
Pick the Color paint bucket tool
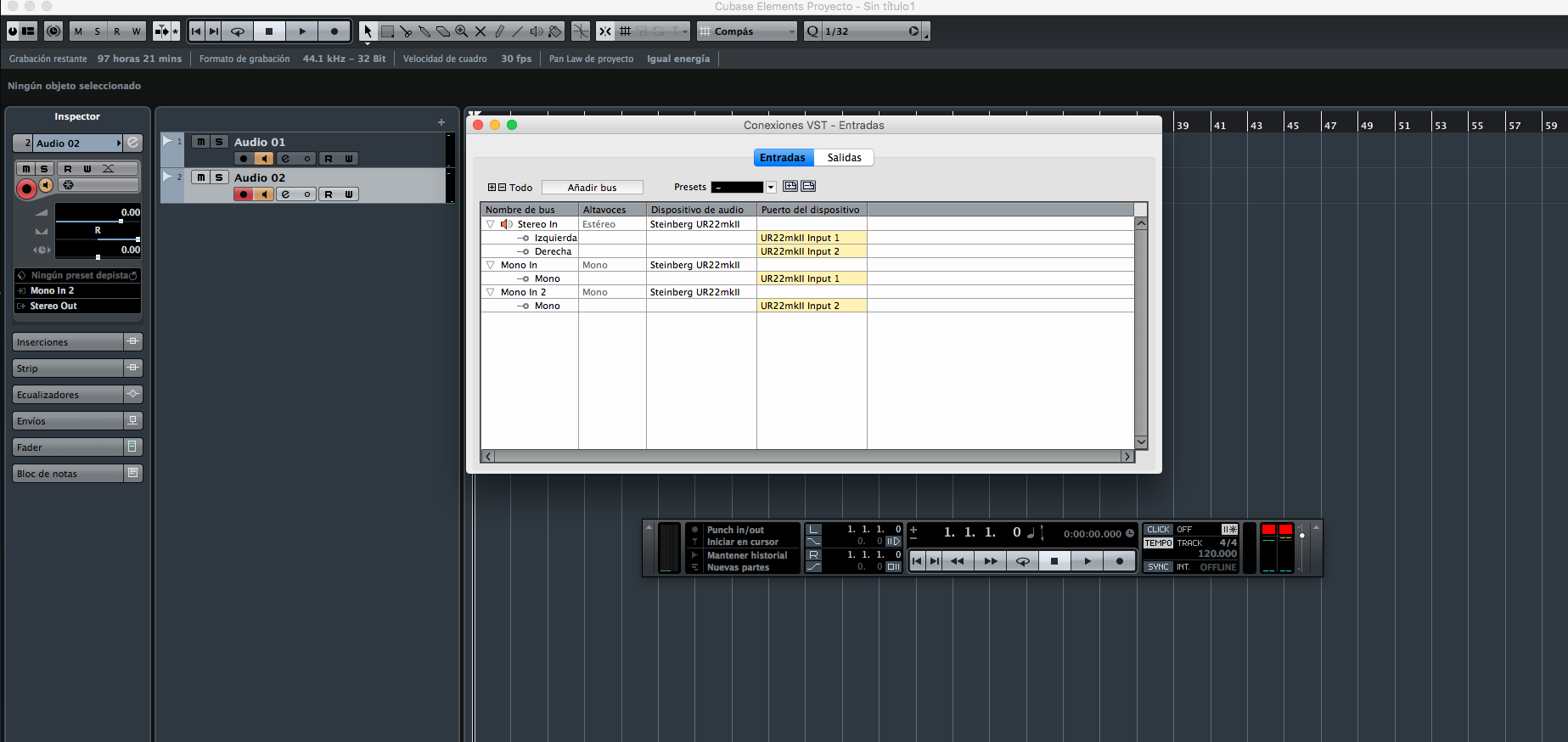(555, 31)
